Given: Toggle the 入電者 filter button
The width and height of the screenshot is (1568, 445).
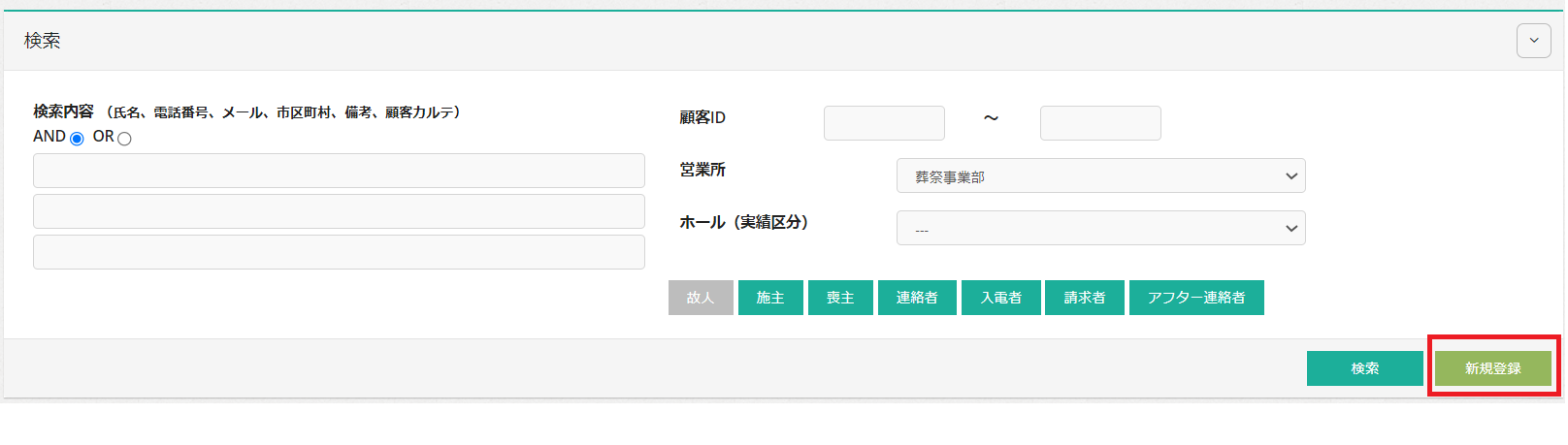Looking at the screenshot, I should (1000, 298).
